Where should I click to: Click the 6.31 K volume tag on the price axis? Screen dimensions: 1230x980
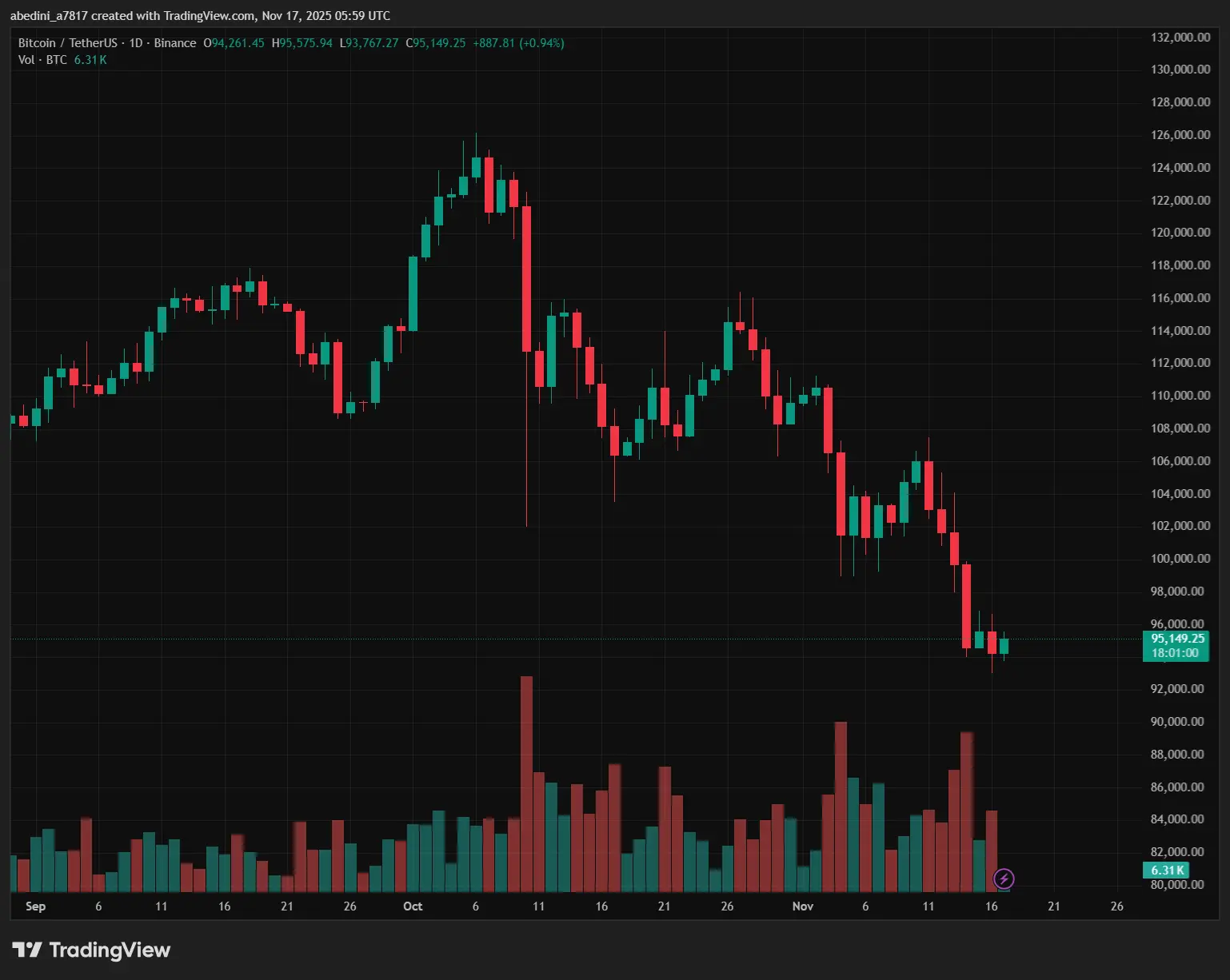click(x=1167, y=870)
